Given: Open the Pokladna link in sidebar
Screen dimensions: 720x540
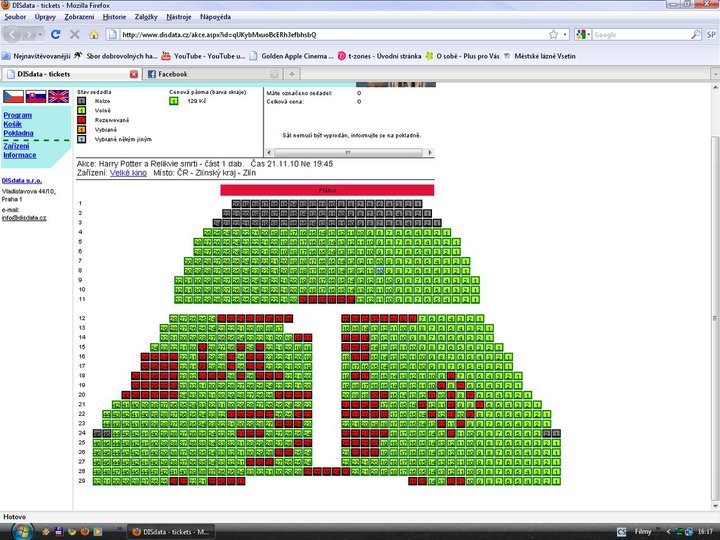Looking at the screenshot, I should point(18,133).
